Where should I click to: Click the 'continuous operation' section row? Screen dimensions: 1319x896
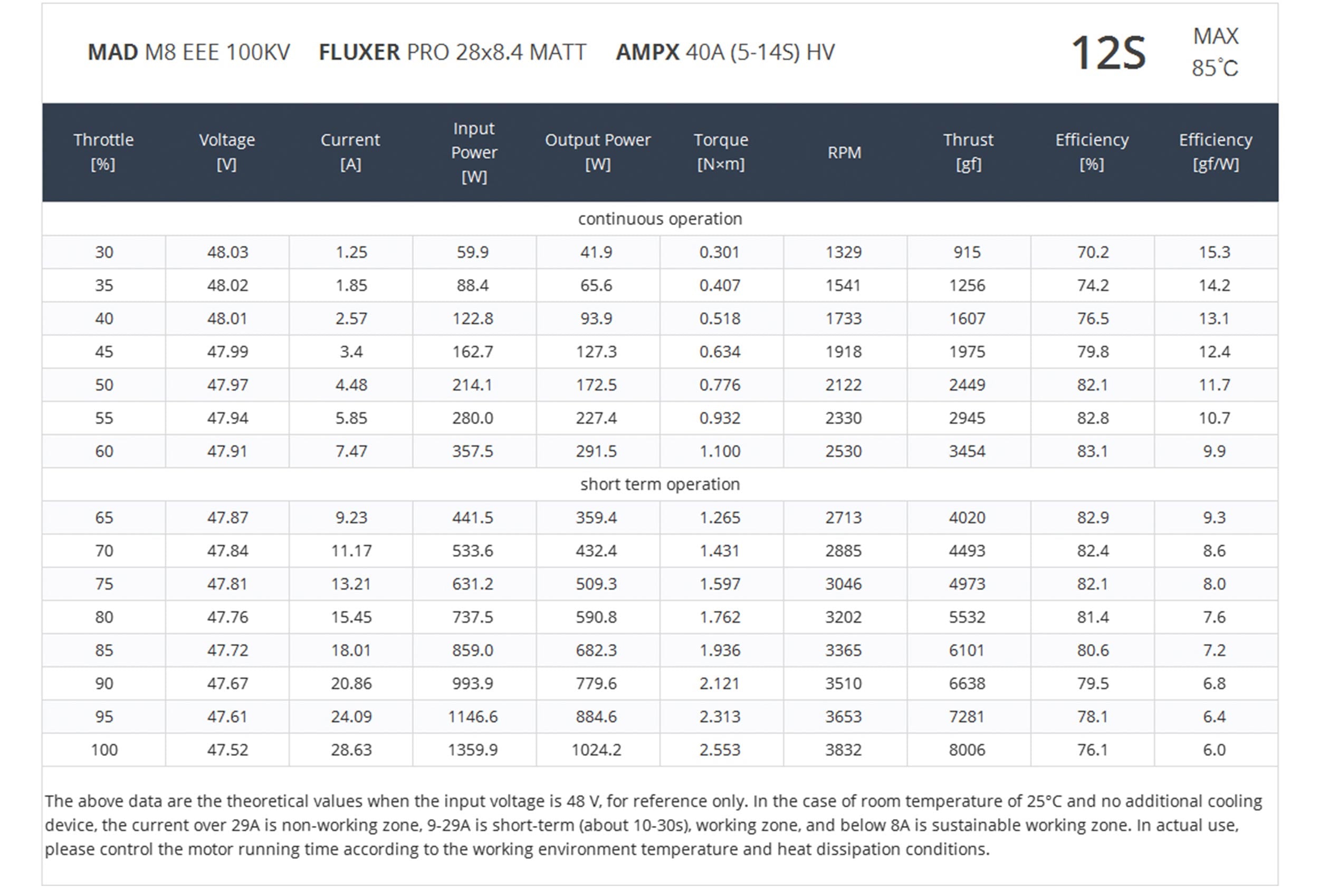pos(659,219)
